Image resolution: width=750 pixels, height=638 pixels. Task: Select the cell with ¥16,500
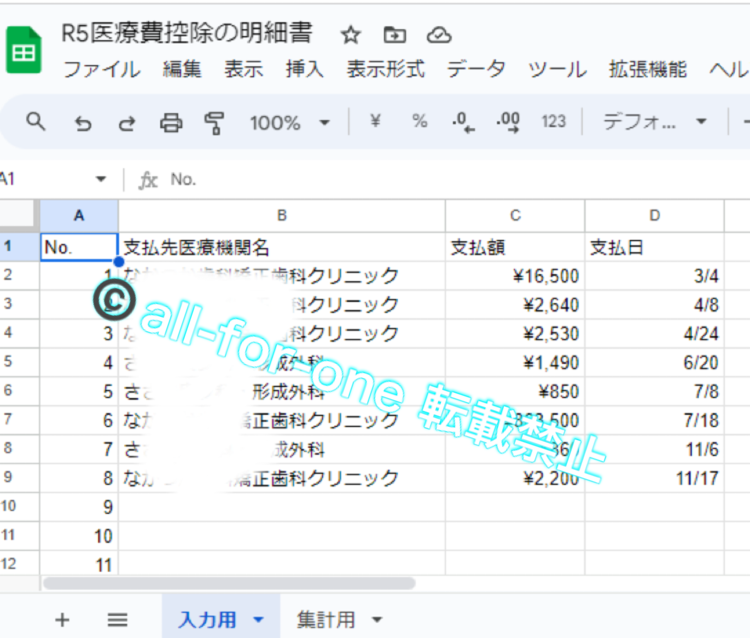pos(515,276)
